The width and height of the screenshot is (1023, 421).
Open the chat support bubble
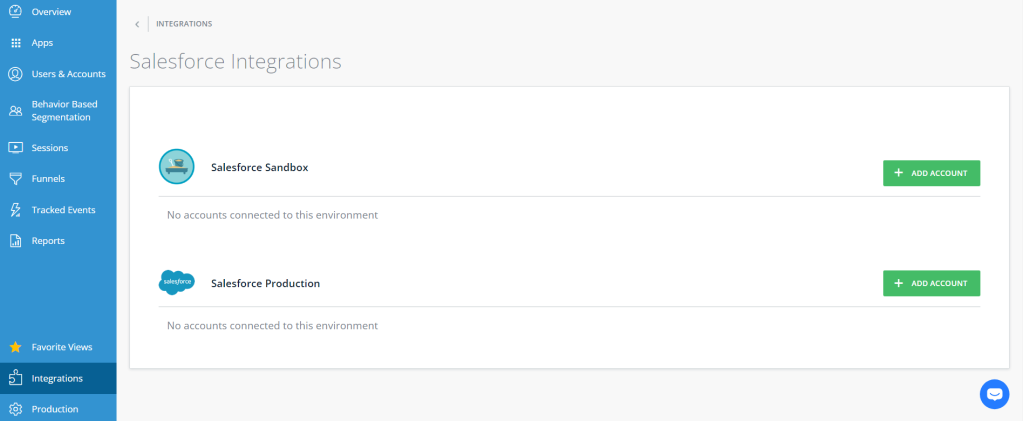[x=994, y=394]
